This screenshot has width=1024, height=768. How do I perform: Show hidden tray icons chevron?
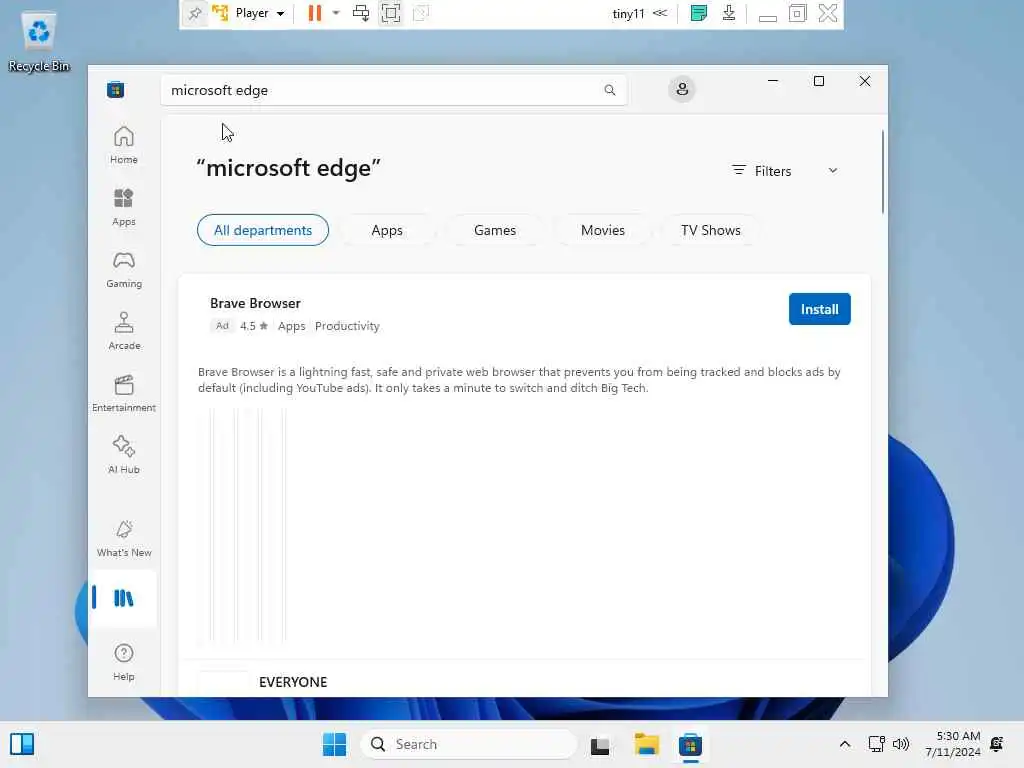(844, 744)
